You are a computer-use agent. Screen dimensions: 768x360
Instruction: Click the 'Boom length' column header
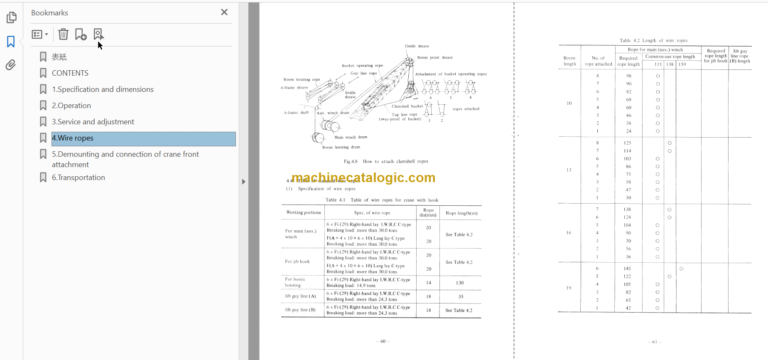pos(569,61)
